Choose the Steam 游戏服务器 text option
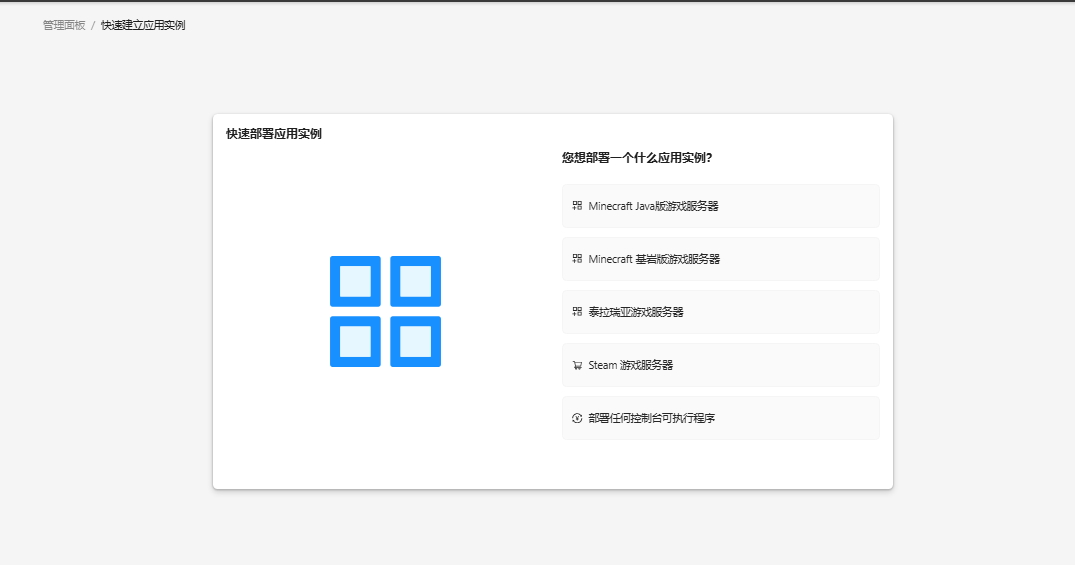 [x=630, y=365]
